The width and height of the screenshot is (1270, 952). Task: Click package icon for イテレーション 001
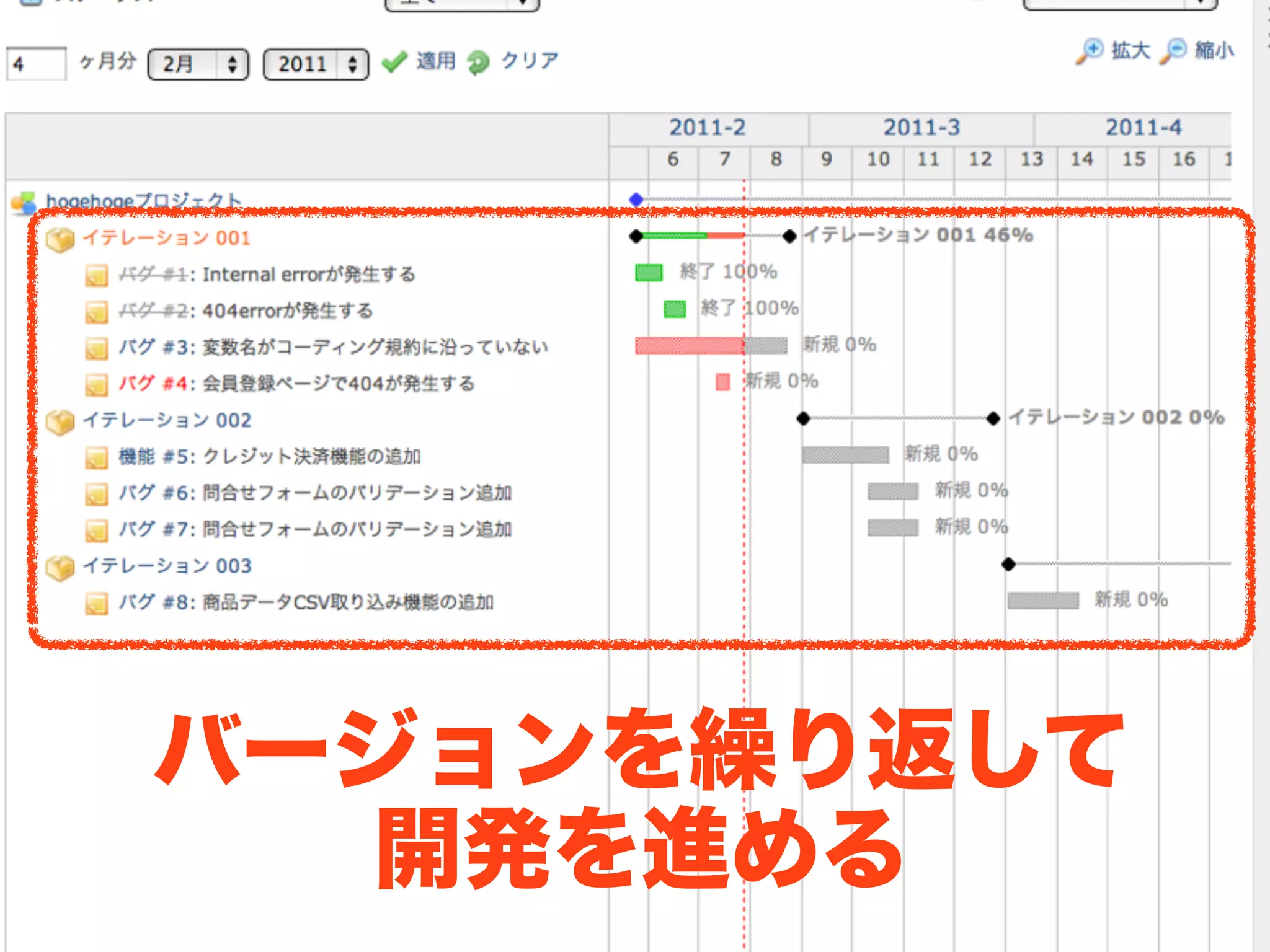click(x=60, y=240)
